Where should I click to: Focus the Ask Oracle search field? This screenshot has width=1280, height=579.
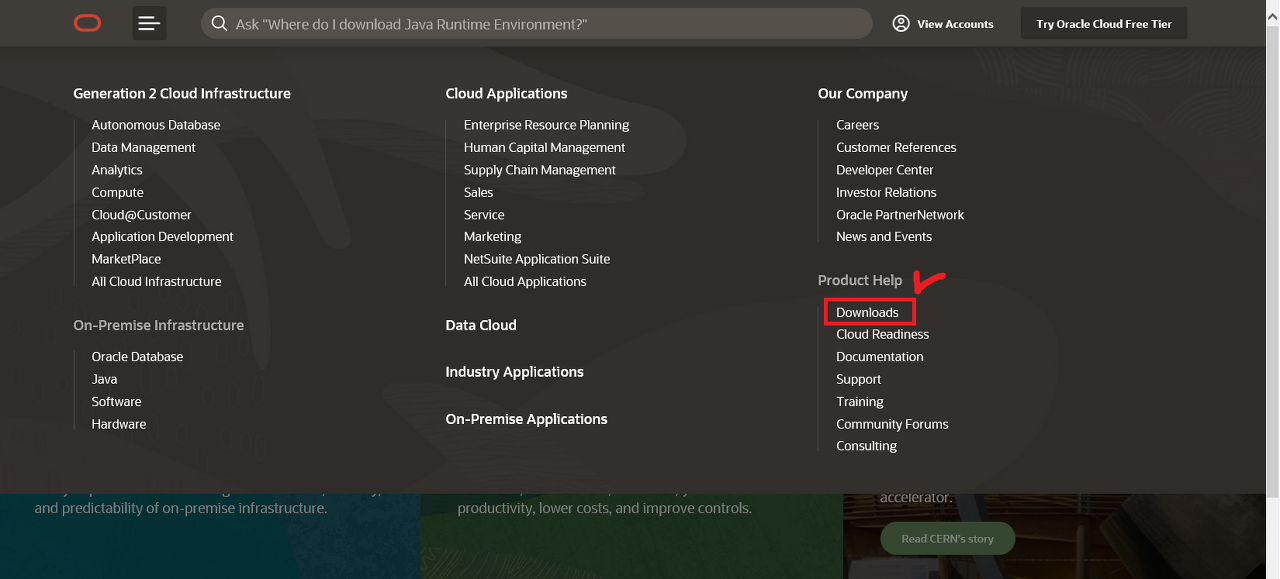[x=537, y=23]
